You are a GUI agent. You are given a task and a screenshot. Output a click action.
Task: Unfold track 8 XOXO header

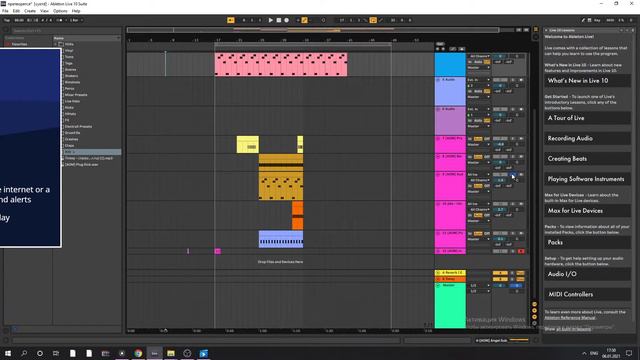coord(438,156)
